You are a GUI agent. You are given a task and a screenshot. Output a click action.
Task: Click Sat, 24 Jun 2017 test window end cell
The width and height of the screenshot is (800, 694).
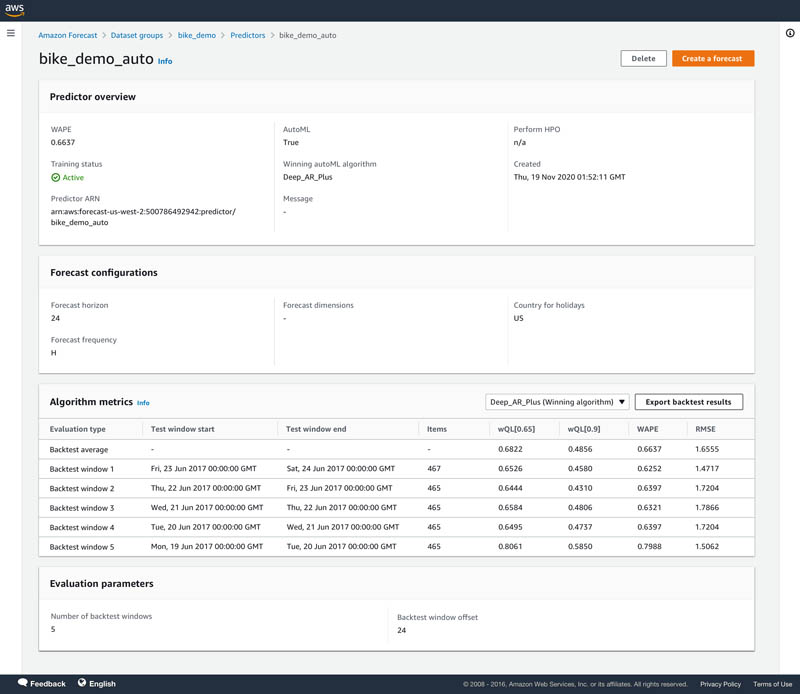click(341, 468)
